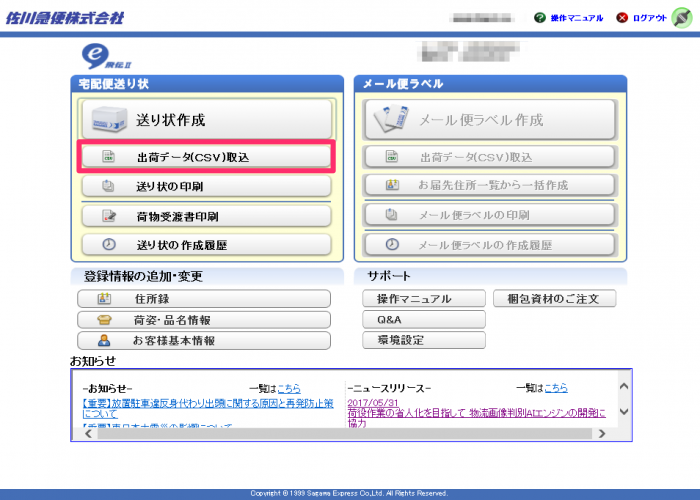Click the メール便ラベル作成 button

pos(490,119)
